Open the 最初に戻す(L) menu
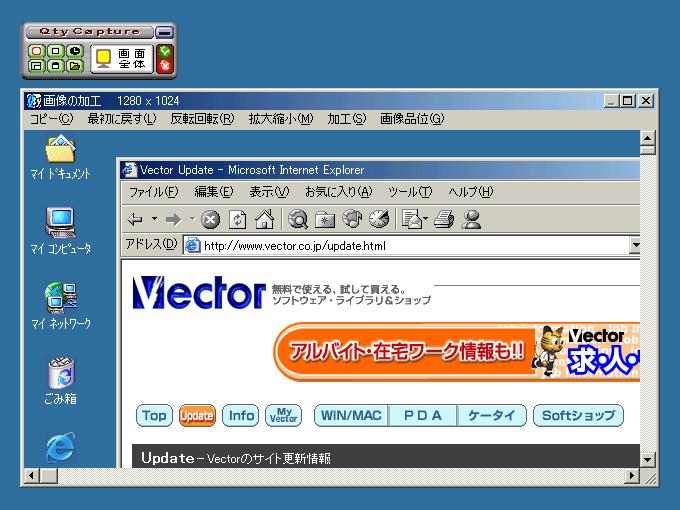The height and width of the screenshot is (510, 680). point(122,119)
